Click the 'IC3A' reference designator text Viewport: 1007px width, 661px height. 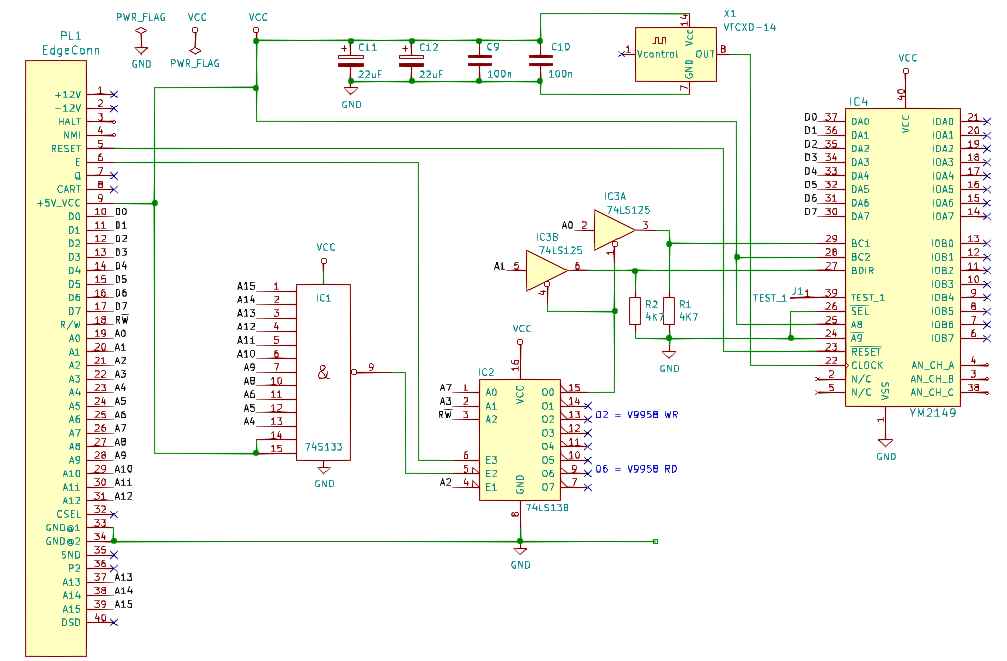click(x=615, y=197)
